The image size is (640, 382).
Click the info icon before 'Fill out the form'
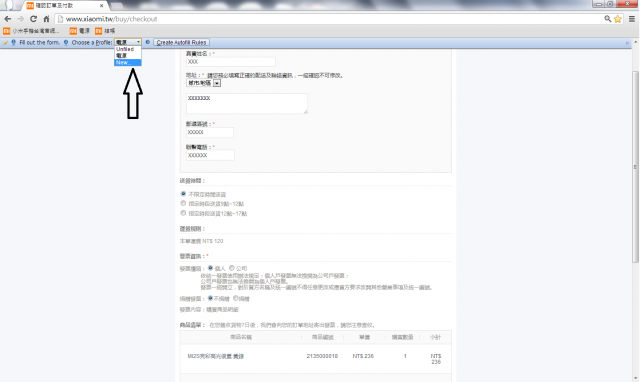click(x=13, y=42)
